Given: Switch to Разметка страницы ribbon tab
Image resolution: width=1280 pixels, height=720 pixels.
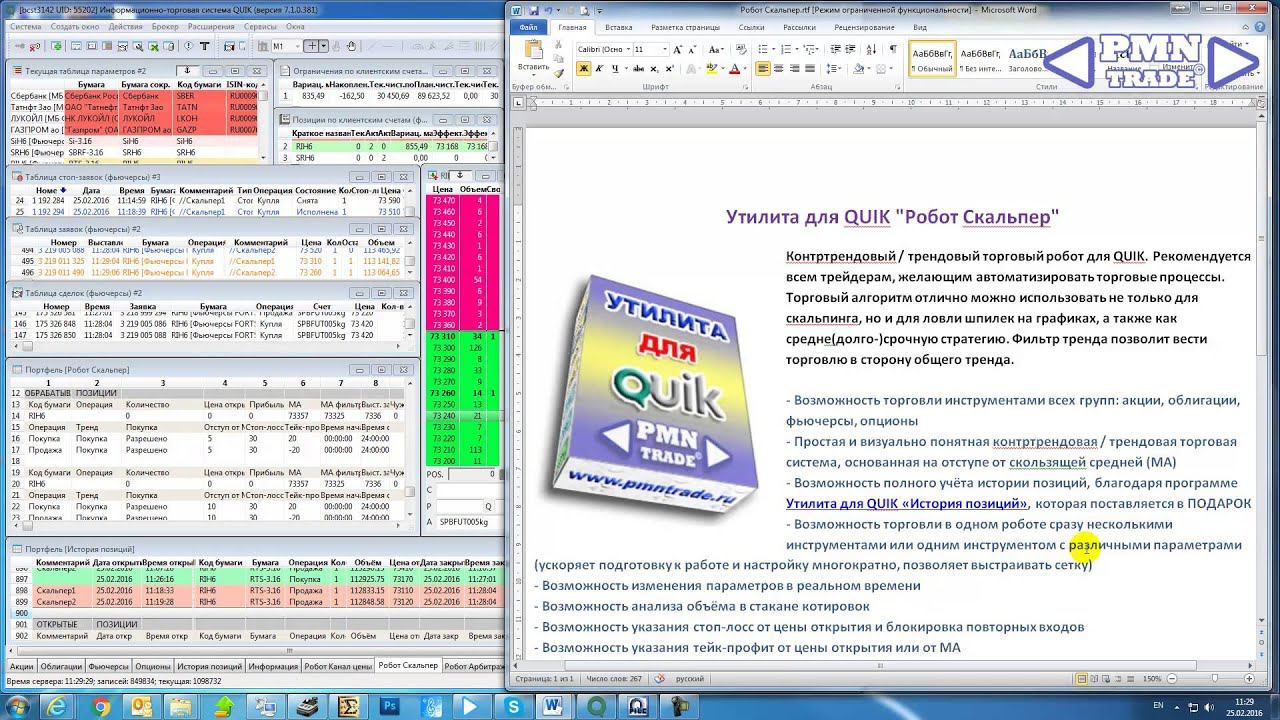Looking at the screenshot, I should pyautogui.click(x=686, y=28).
